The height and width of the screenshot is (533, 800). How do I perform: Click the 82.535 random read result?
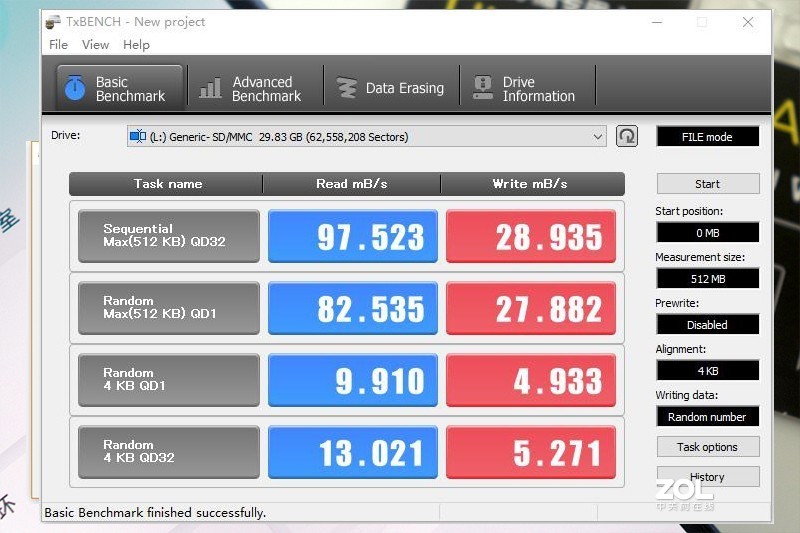pyautogui.click(x=353, y=308)
